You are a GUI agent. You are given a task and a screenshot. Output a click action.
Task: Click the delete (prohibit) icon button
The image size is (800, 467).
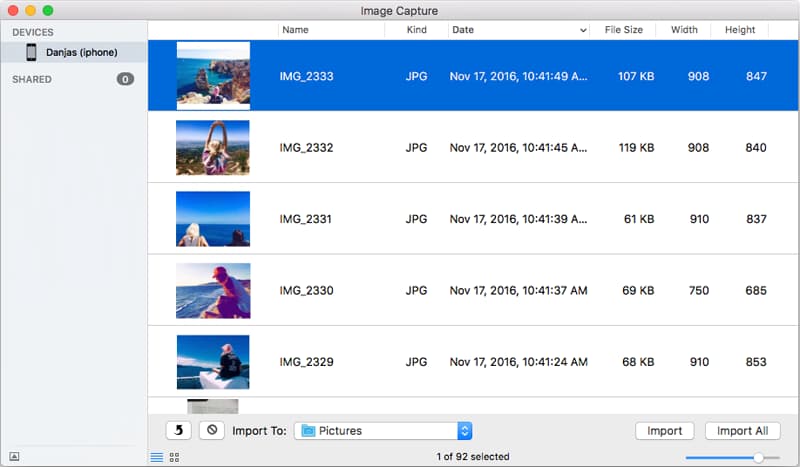click(x=211, y=431)
